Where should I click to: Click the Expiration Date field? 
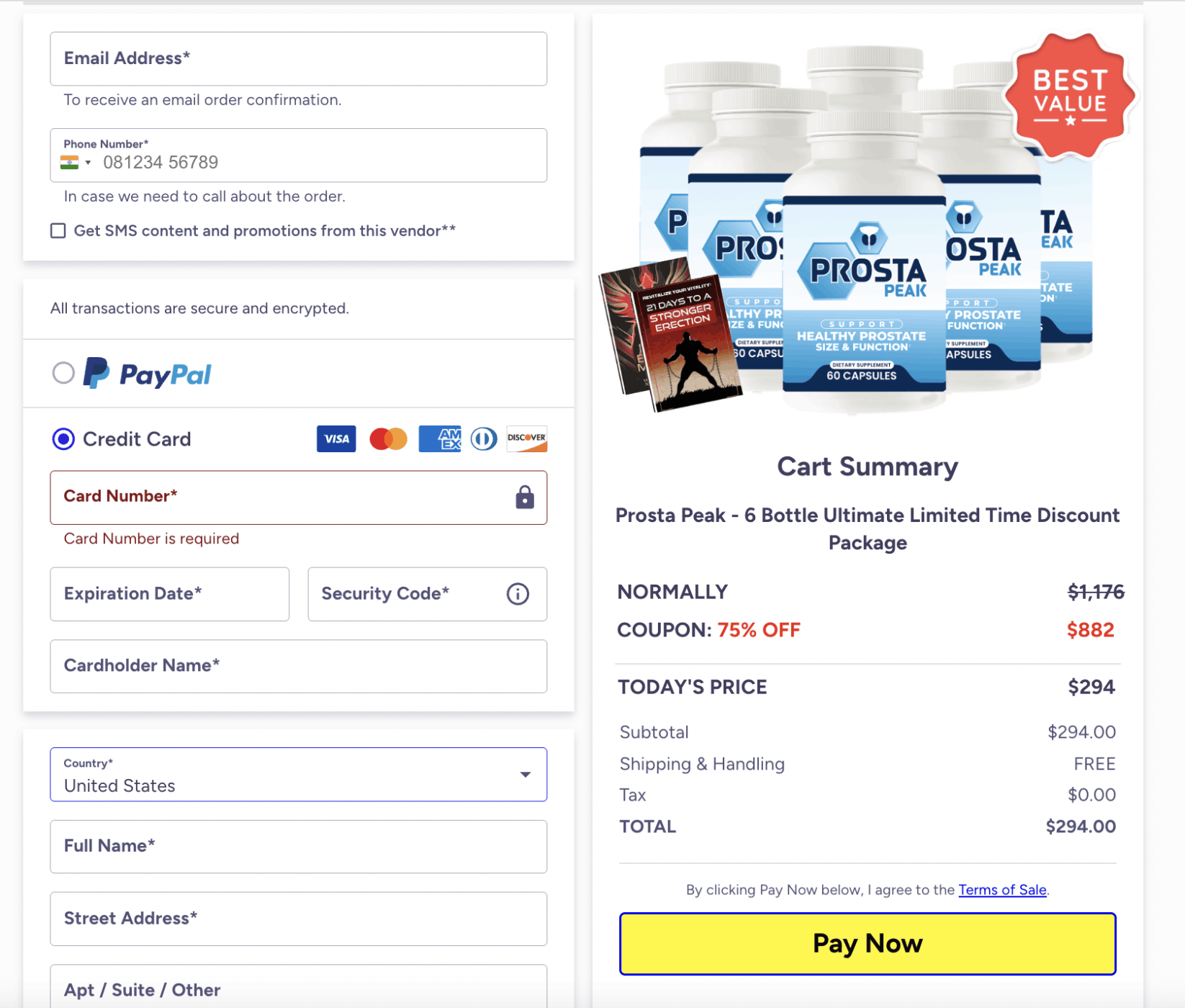click(x=170, y=594)
